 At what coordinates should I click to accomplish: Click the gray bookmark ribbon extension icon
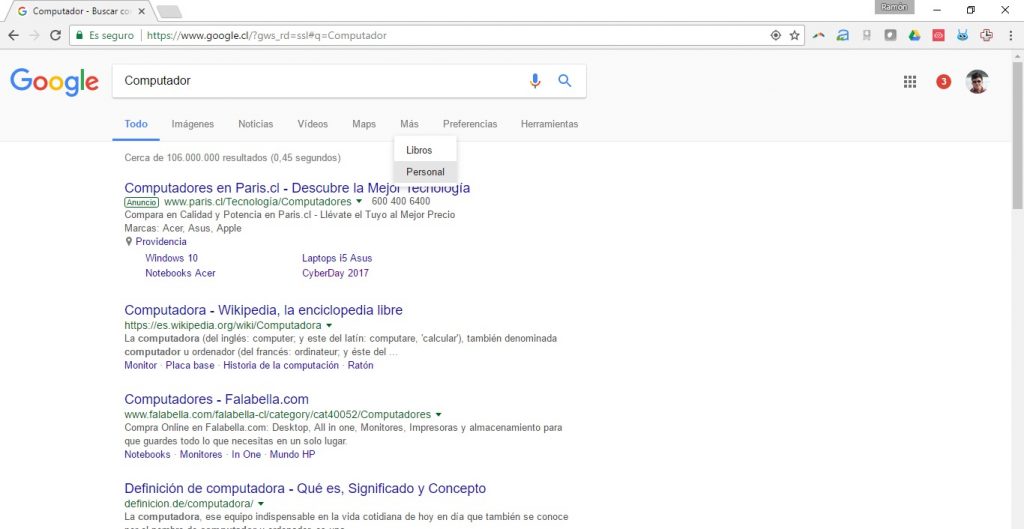pyautogui.click(x=867, y=36)
